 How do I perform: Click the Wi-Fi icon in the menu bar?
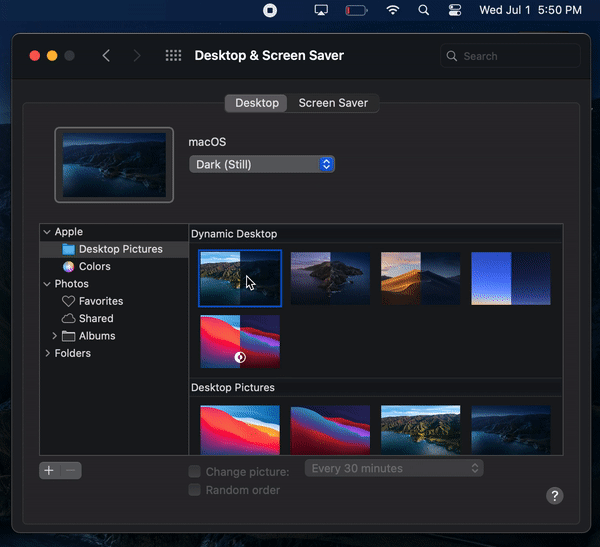click(x=393, y=10)
